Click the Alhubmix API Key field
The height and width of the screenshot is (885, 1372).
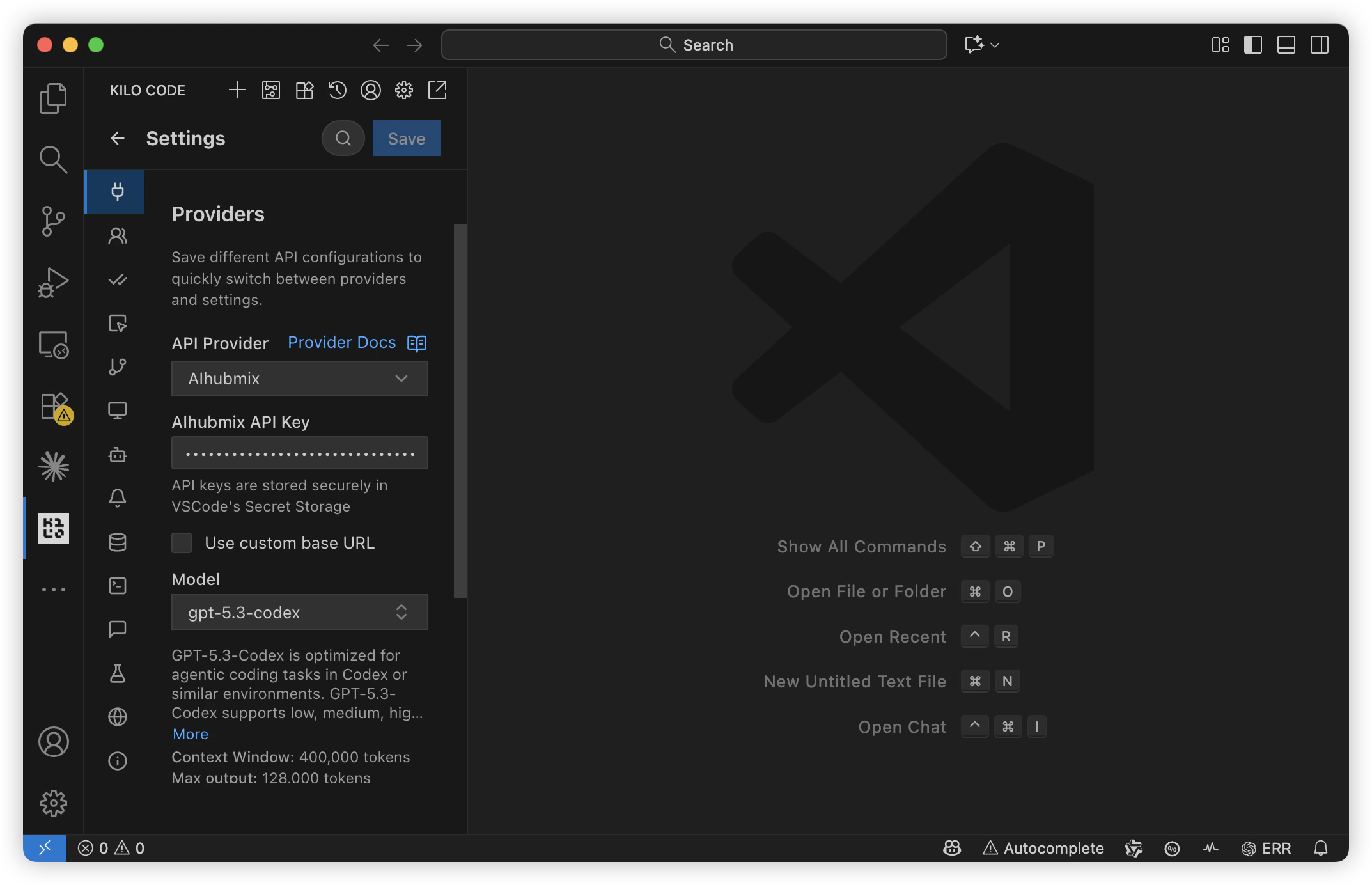click(x=299, y=453)
